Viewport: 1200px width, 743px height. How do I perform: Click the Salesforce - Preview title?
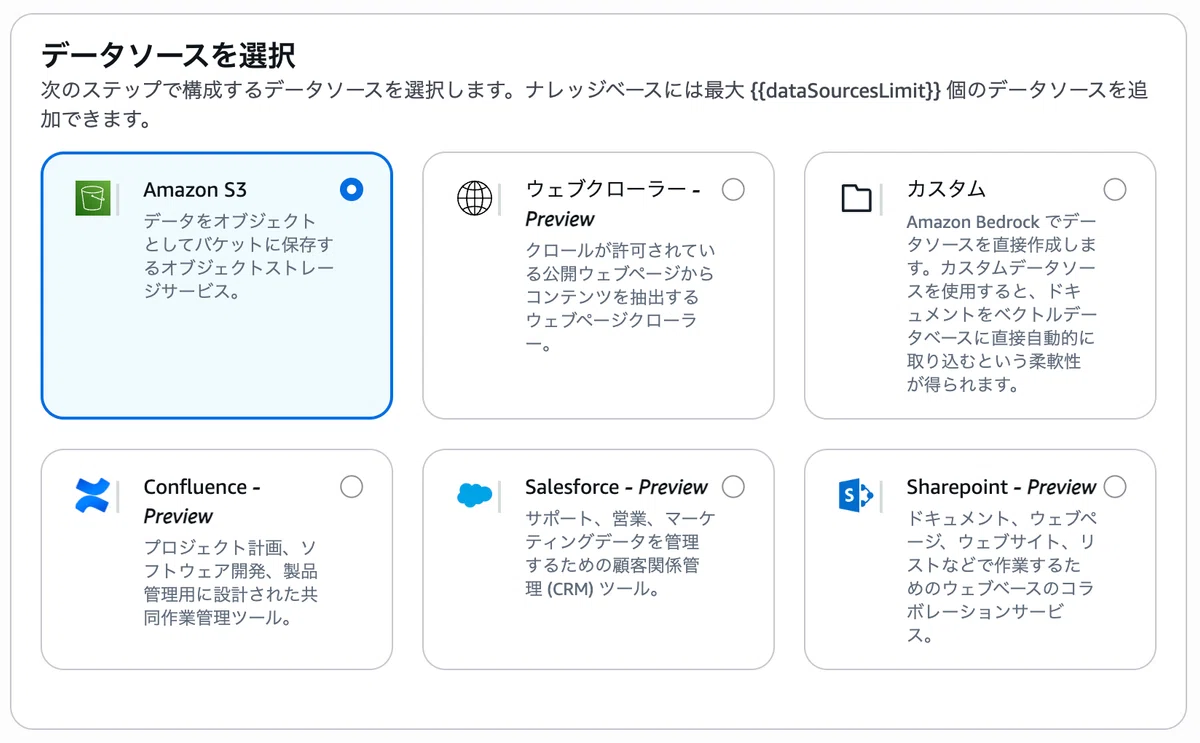coord(616,487)
